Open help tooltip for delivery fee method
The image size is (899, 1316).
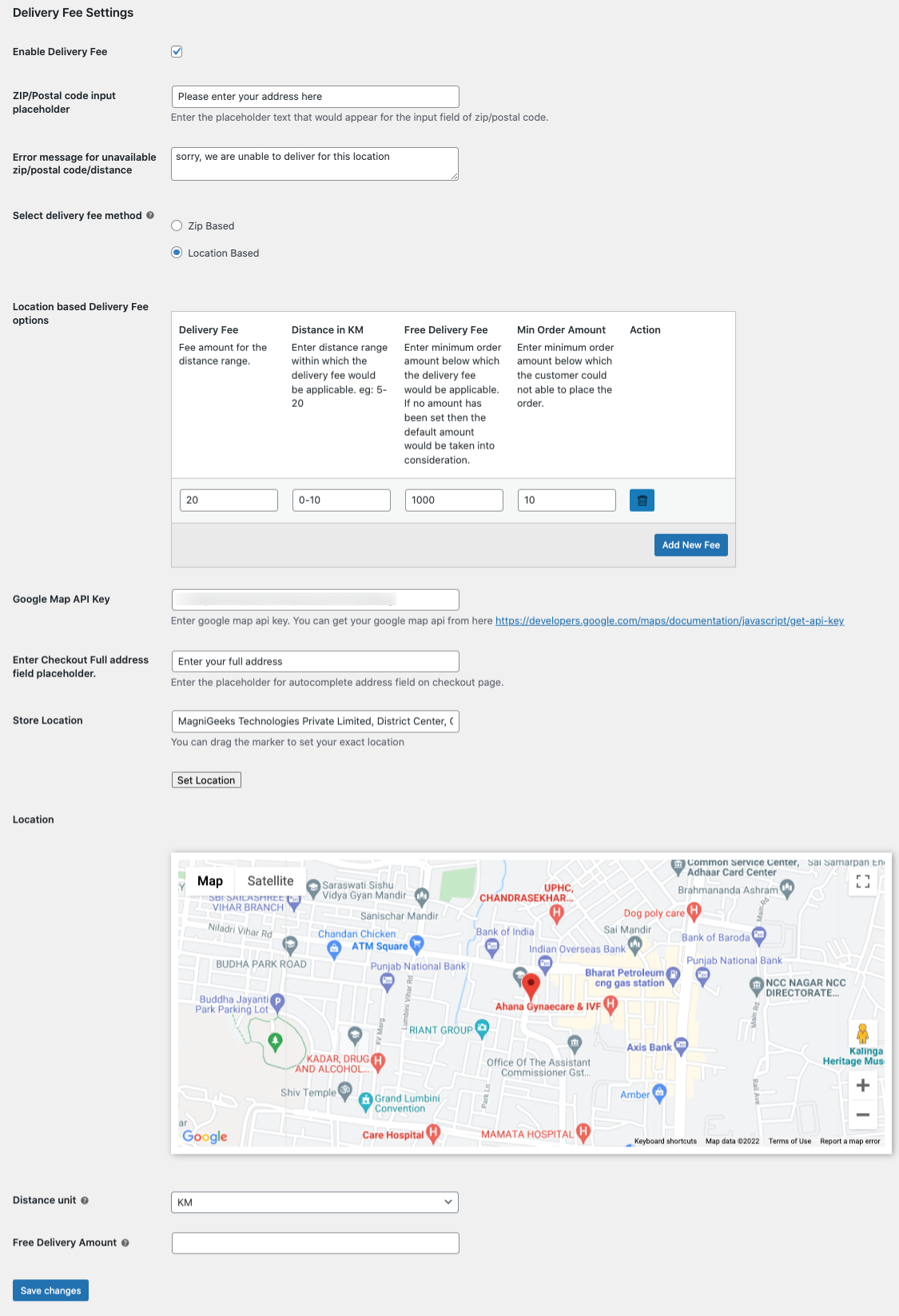pyautogui.click(x=150, y=215)
